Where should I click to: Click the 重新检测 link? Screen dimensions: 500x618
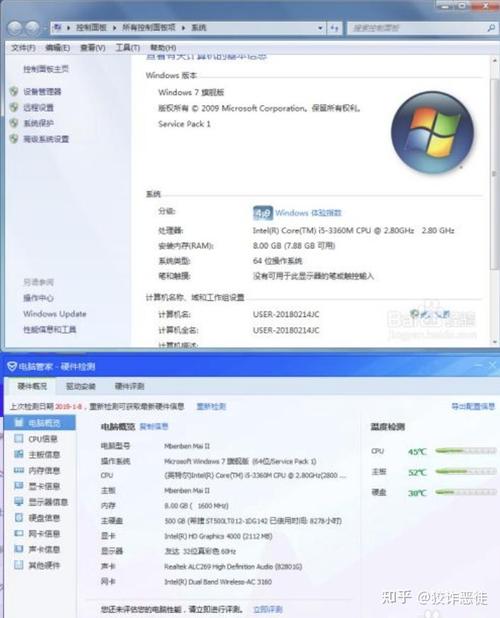pos(211,406)
